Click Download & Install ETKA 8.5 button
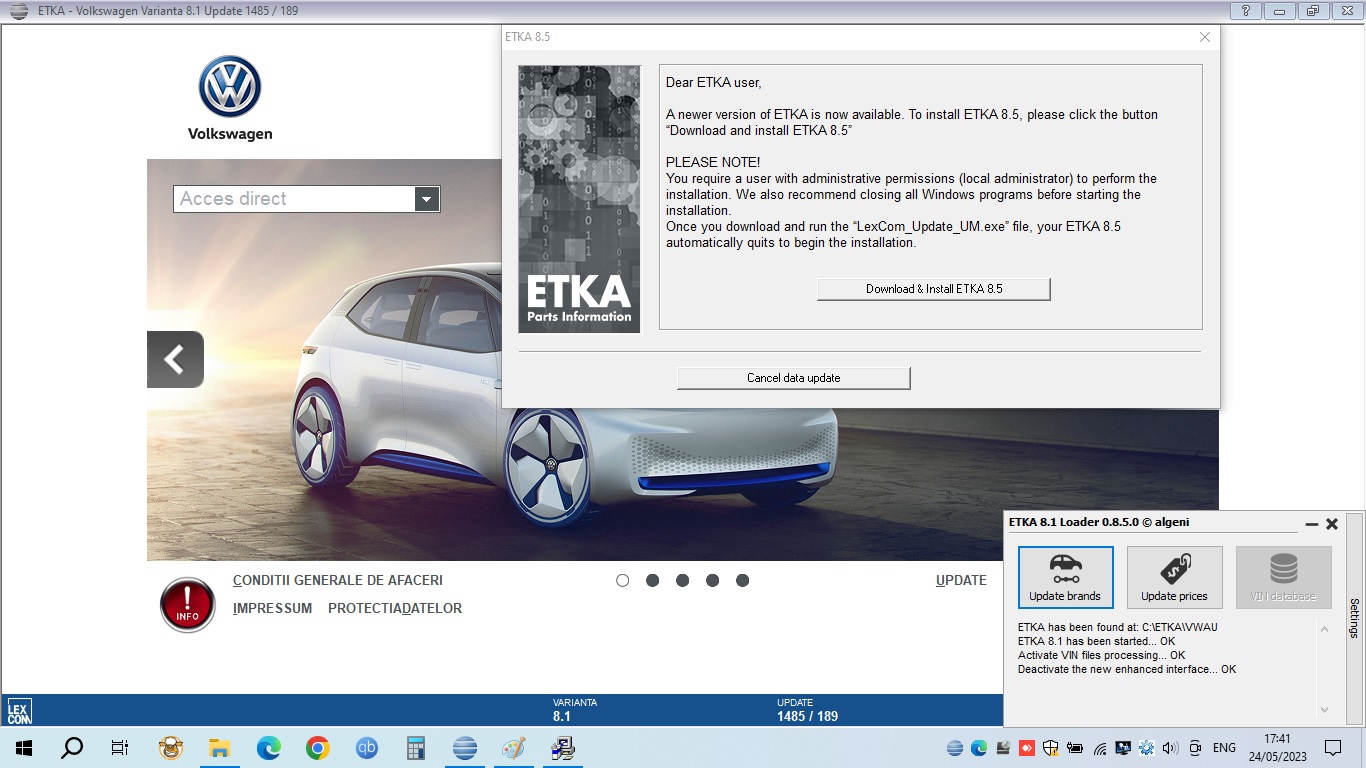This screenshot has height=768, width=1366. [934, 289]
